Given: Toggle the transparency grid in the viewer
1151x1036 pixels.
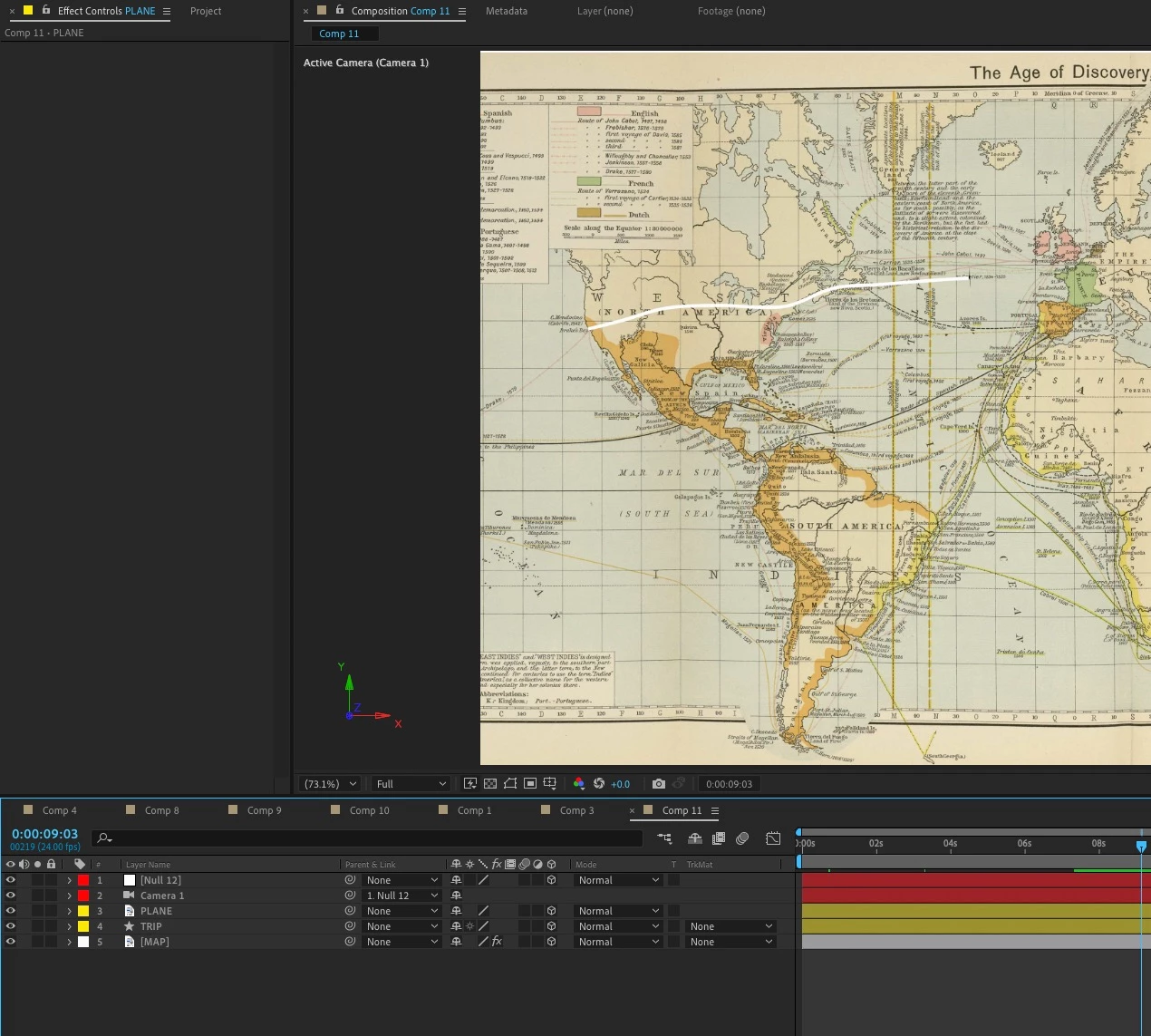Looking at the screenshot, I should [490, 784].
